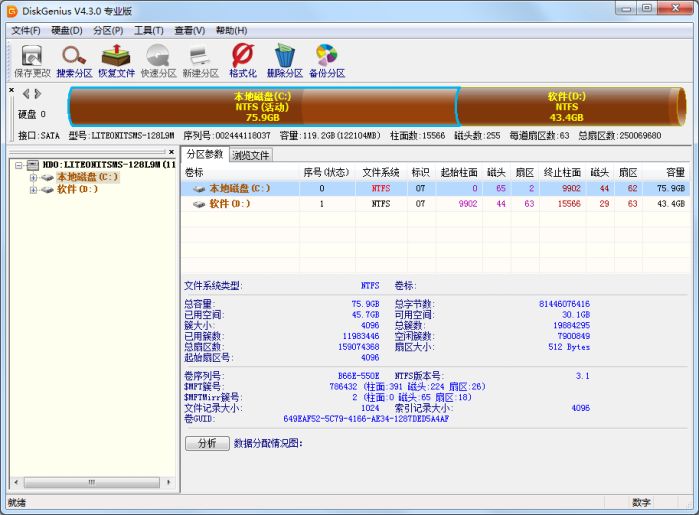
Task: Open the 硬盘(D) menu
Action: pyautogui.click(x=67, y=30)
